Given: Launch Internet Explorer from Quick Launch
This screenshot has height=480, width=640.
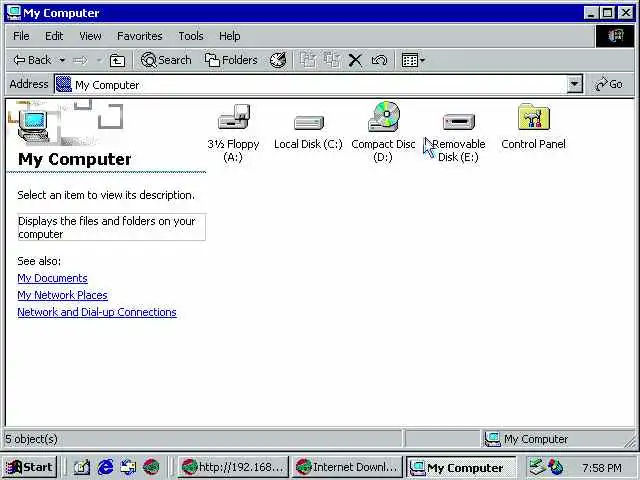Looking at the screenshot, I should tap(105, 467).
